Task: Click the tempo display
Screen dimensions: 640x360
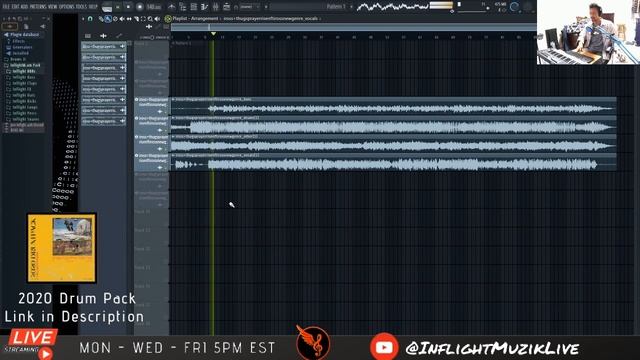Action: 154,7
